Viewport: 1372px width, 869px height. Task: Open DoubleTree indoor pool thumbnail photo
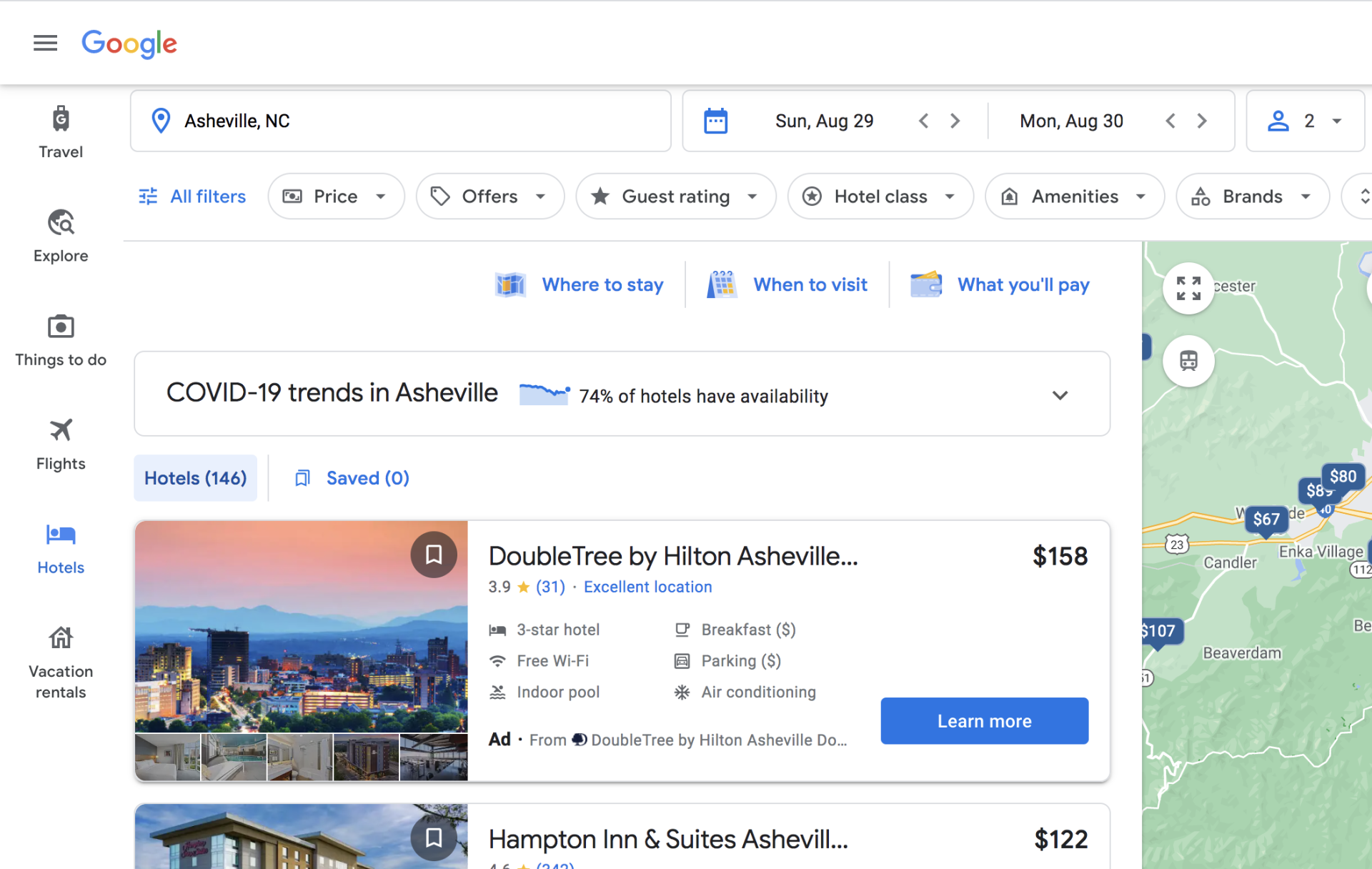click(234, 758)
